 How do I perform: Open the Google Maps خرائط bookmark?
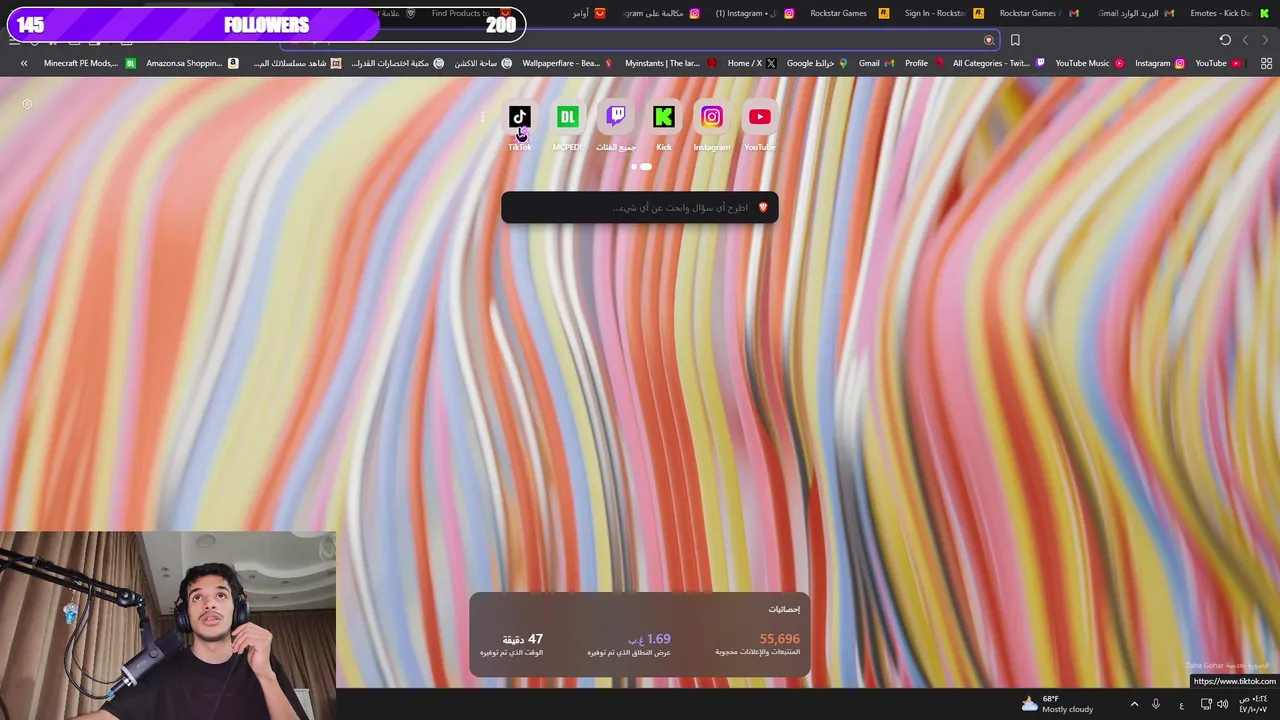tap(817, 63)
